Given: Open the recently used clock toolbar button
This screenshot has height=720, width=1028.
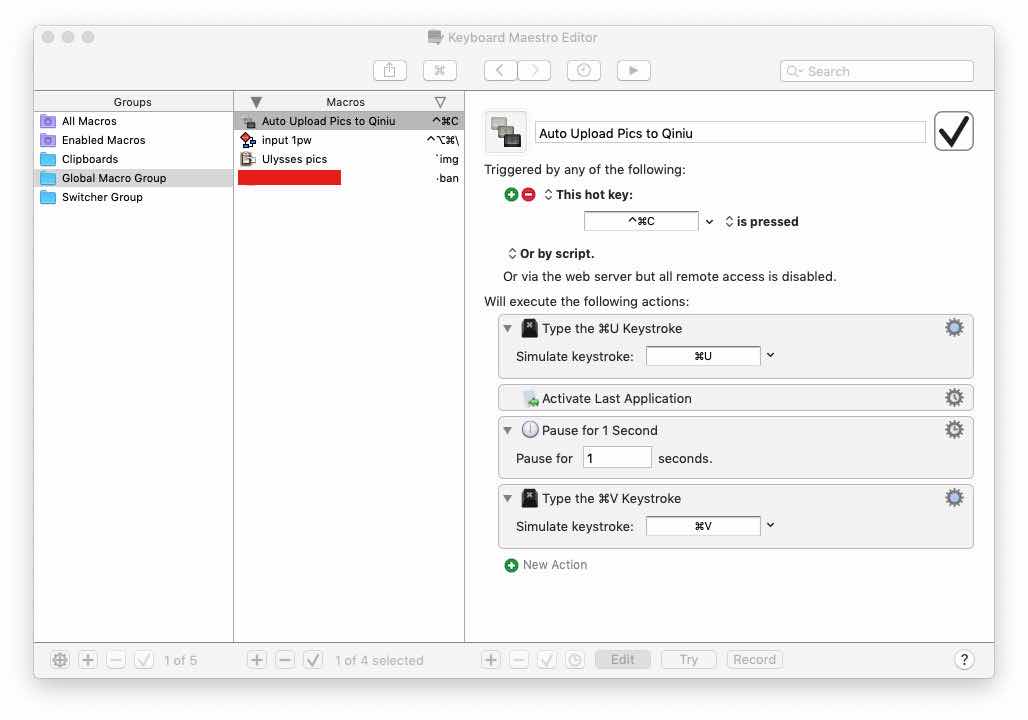Looking at the screenshot, I should [x=583, y=70].
